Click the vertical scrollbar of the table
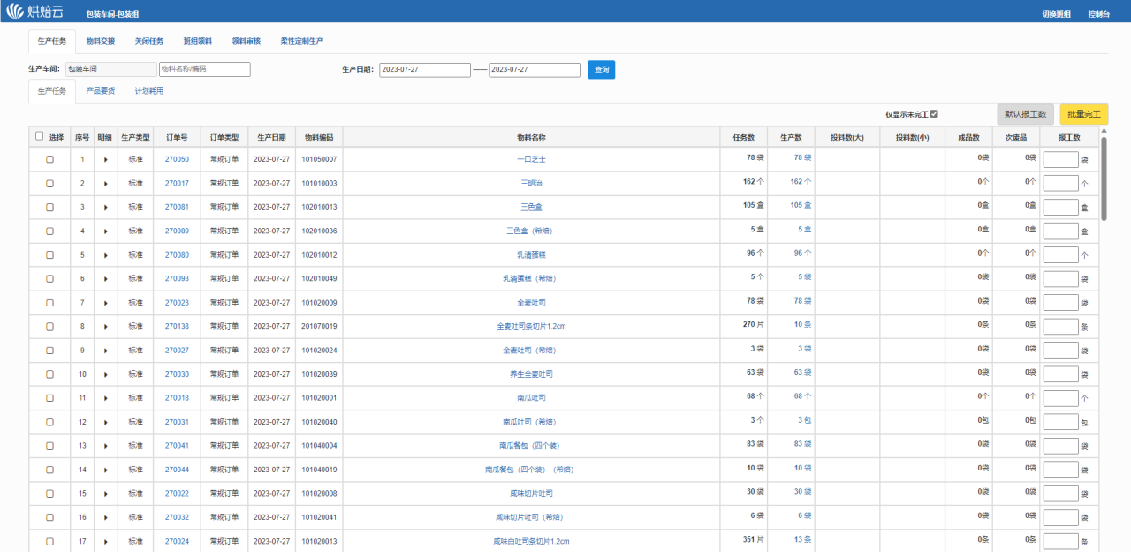The width and height of the screenshot is (1131, 553). [1104, 178]
